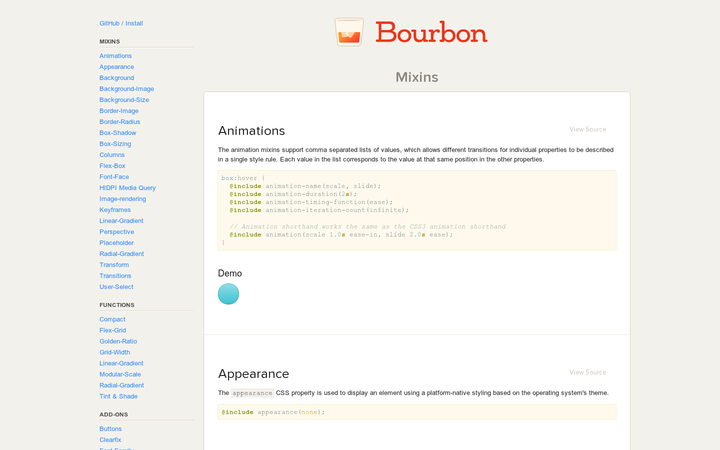
Task: Open the Tint & Shade link
Action: [x=118, y=396]
